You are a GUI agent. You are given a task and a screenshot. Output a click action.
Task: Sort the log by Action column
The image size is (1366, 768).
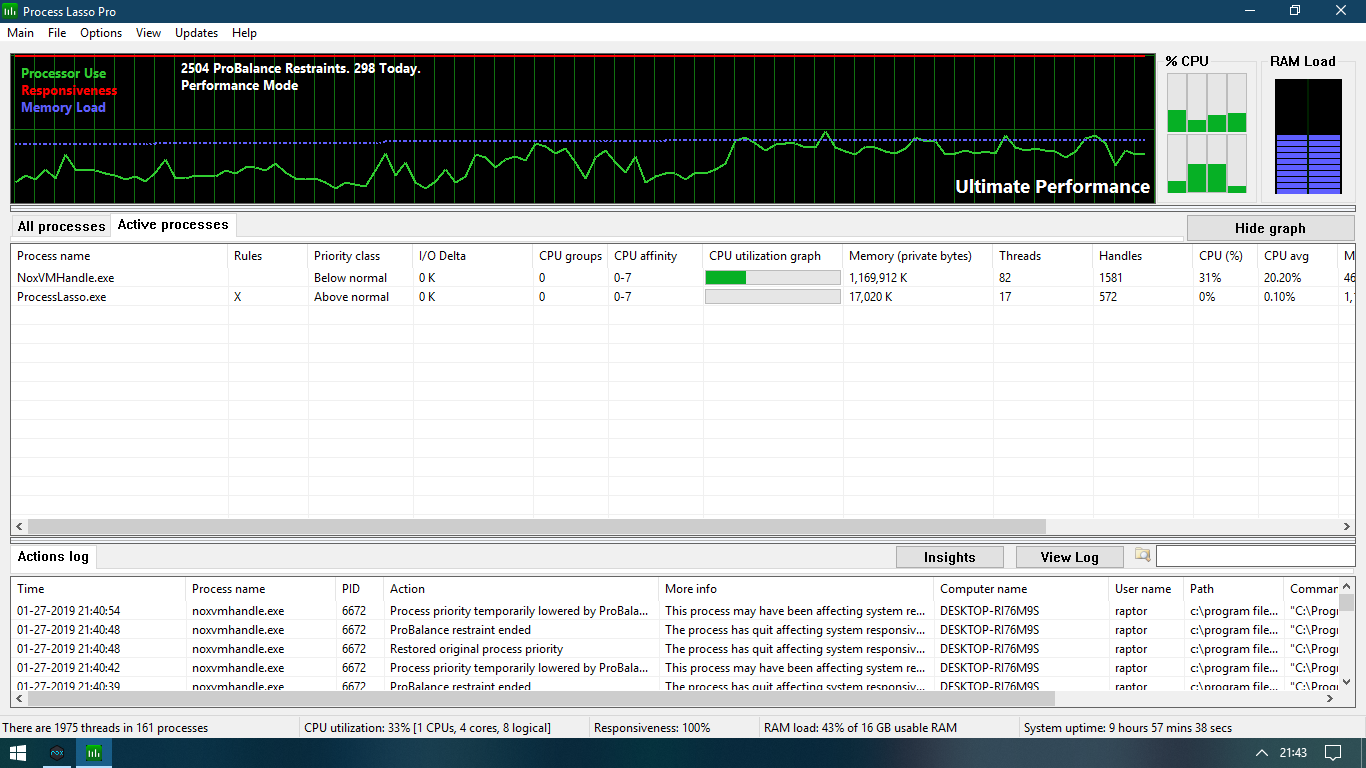521,589
